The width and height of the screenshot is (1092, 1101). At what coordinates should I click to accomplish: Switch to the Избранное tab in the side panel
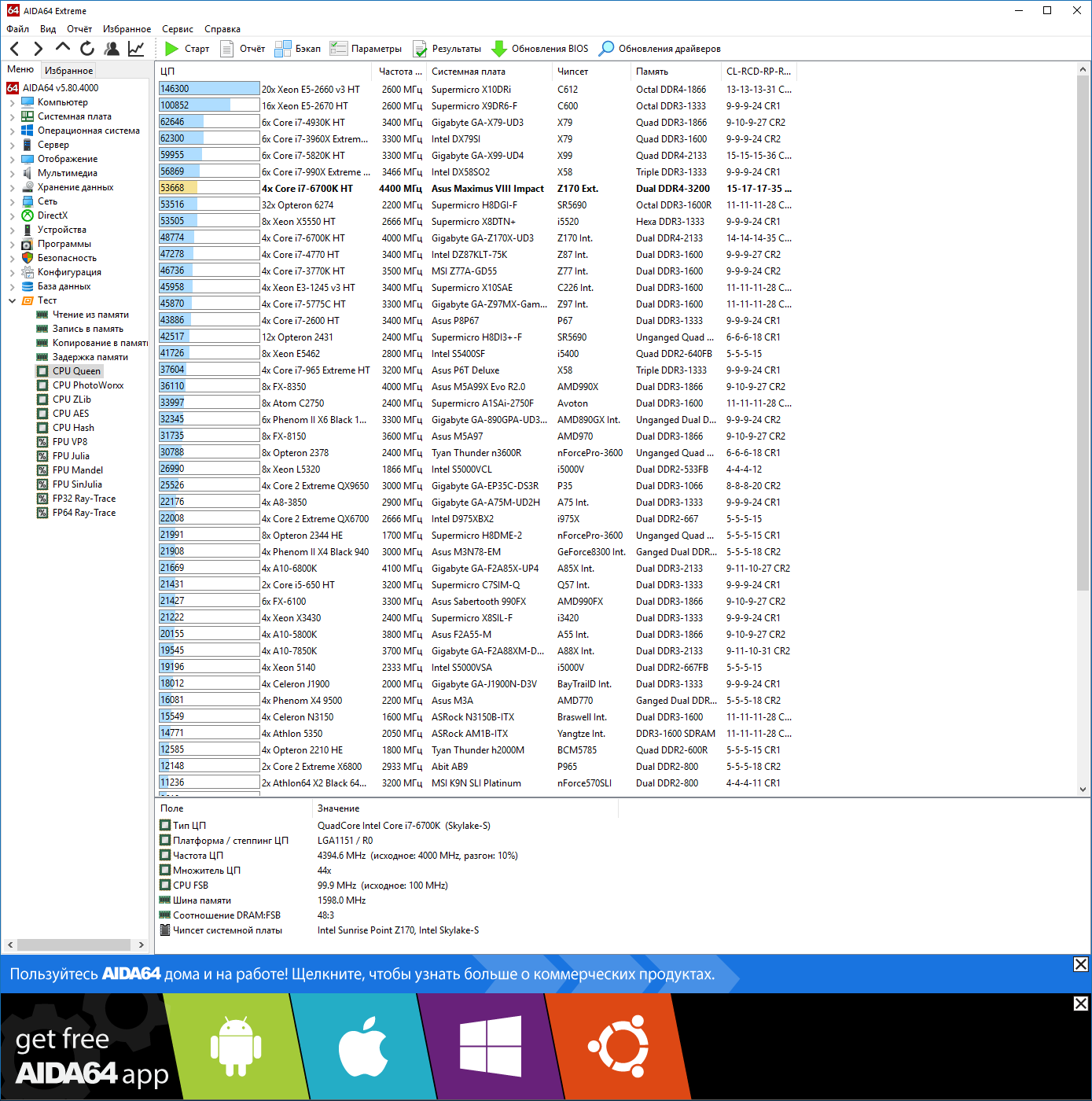point(68,71)
